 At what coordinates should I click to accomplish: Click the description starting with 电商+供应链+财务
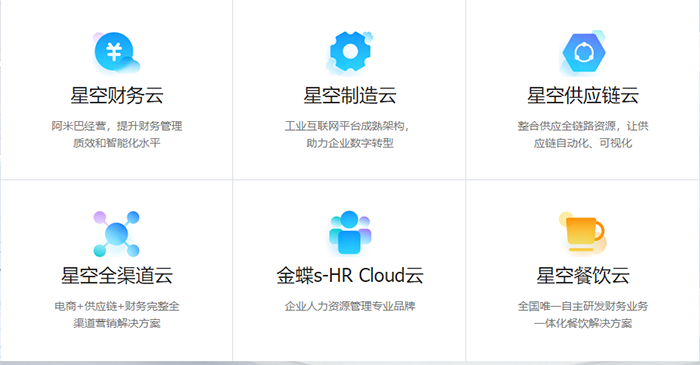coord(117,315)
